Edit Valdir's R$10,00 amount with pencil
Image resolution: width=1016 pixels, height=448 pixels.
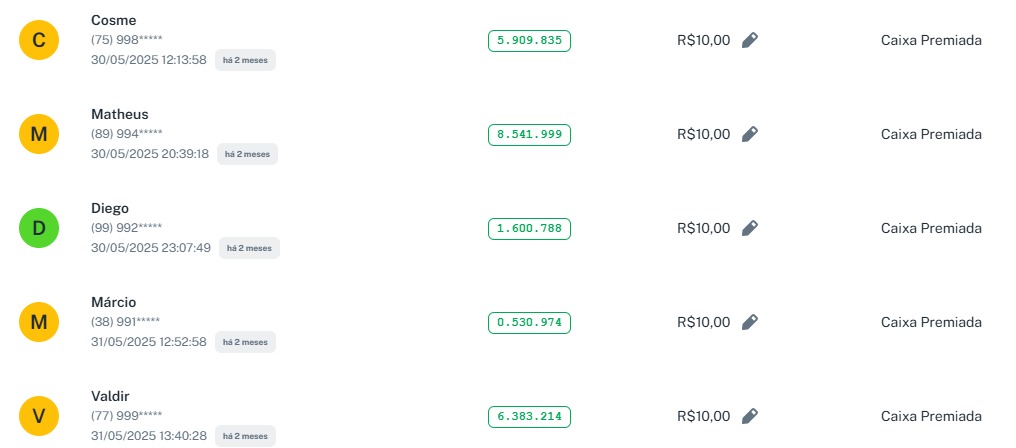pos(750,416)
